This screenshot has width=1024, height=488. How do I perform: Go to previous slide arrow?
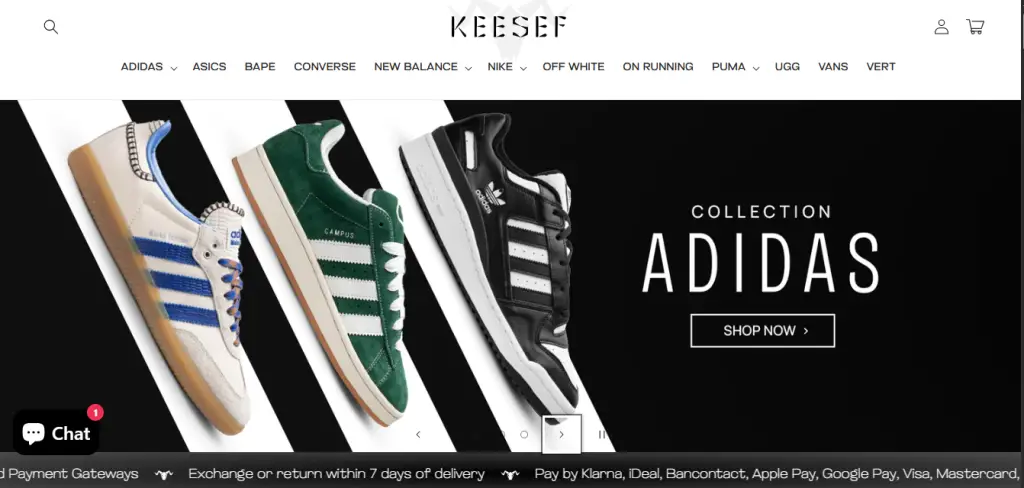418,434
